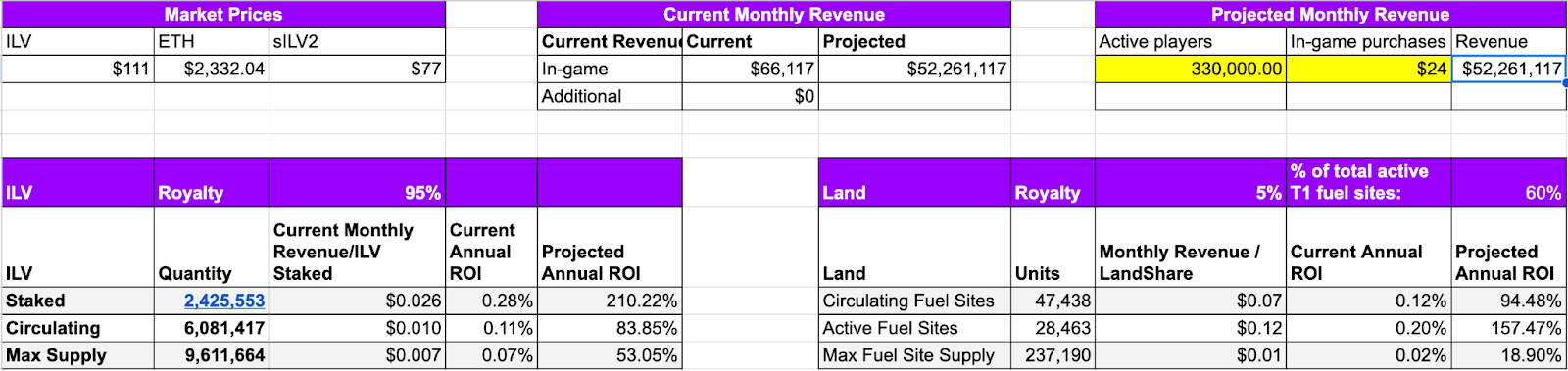
Task: Click the $2,332.04 ETH price
Action: 212,69
